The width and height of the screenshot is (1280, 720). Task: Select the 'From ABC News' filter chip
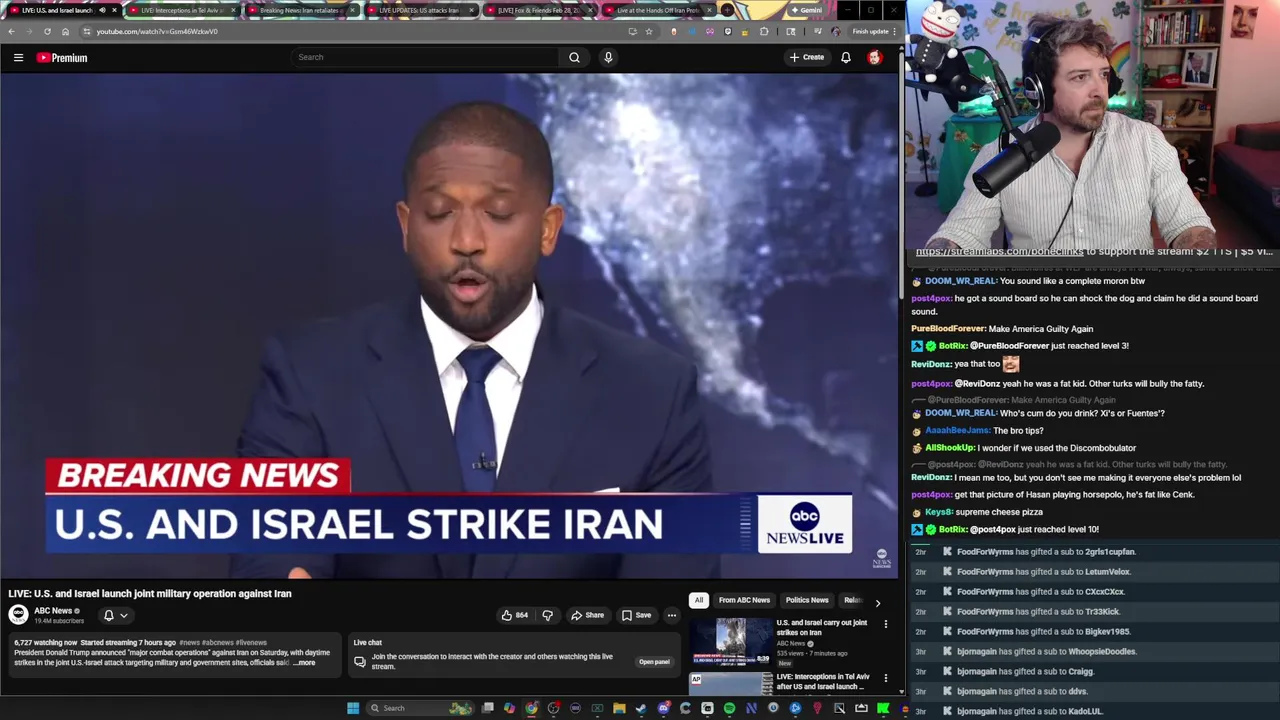tap(744, 600)
